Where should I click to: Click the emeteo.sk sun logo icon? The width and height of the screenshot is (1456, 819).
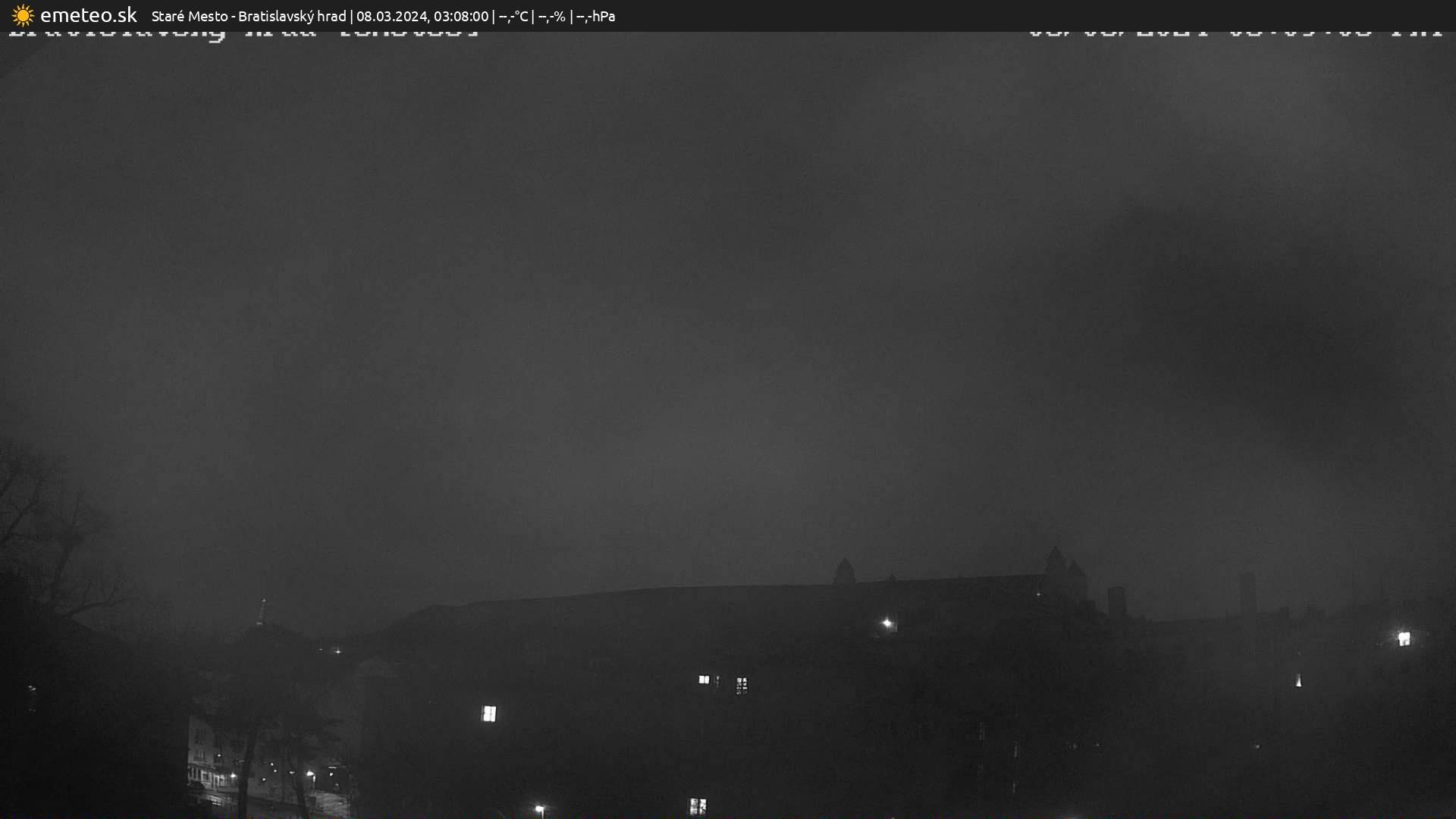(23, 15)
